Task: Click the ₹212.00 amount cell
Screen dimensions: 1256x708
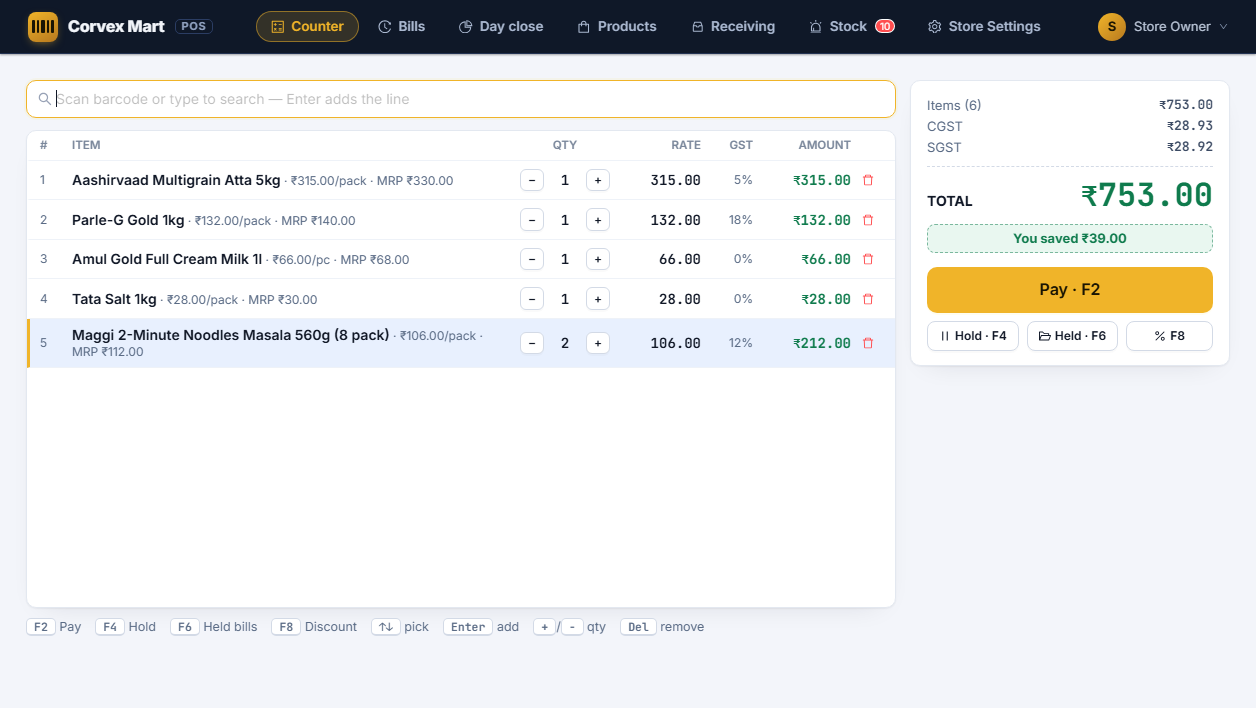Action: coord(822,343)
